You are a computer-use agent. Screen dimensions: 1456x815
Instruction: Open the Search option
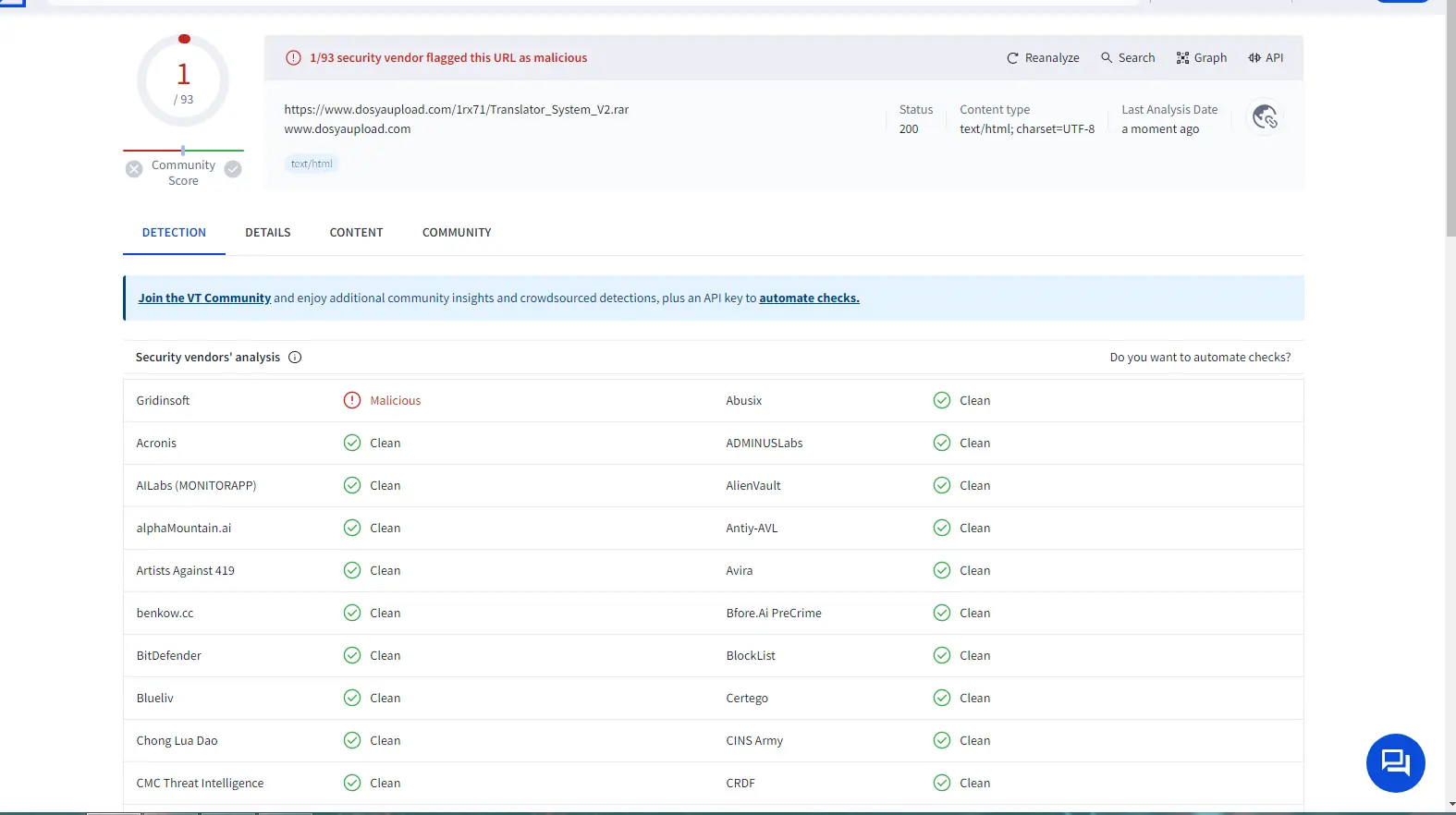1128,57
